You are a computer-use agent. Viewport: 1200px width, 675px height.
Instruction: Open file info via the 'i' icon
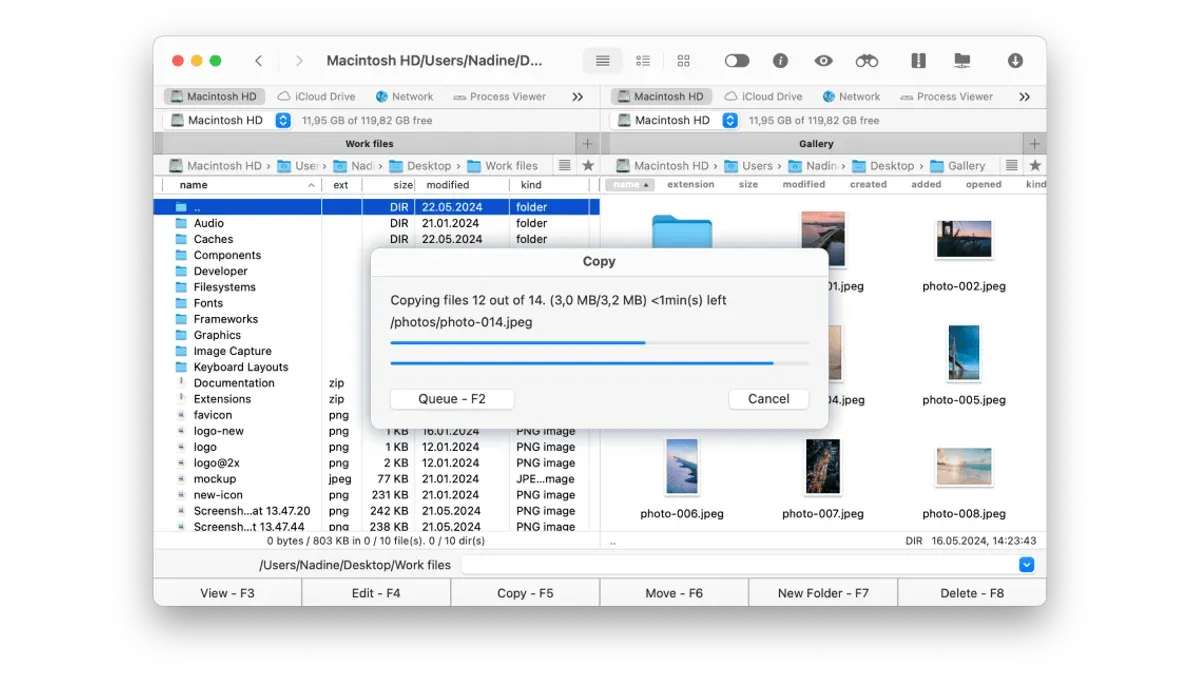[780, 61]
